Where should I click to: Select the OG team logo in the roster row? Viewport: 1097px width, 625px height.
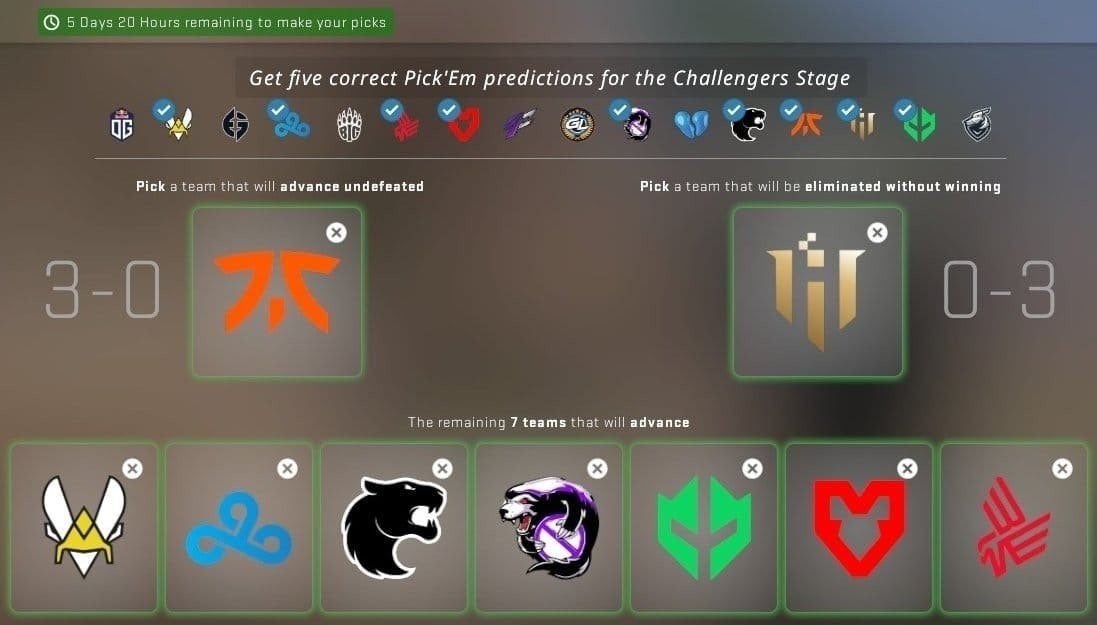[122, 125]
